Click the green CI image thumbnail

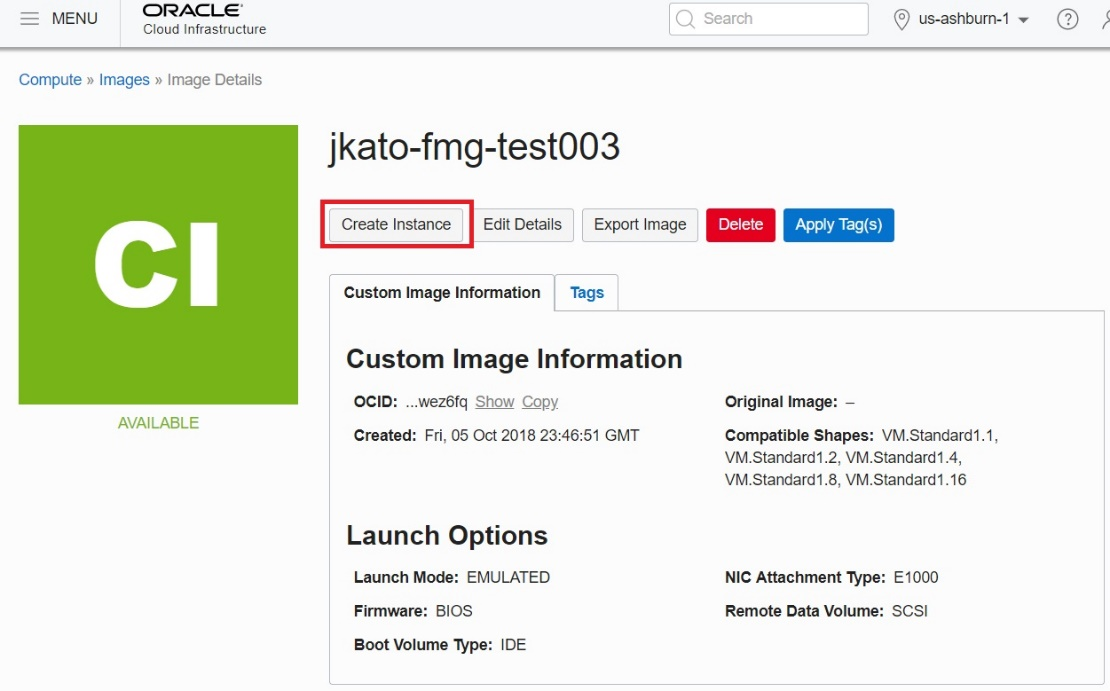[158, 264]
